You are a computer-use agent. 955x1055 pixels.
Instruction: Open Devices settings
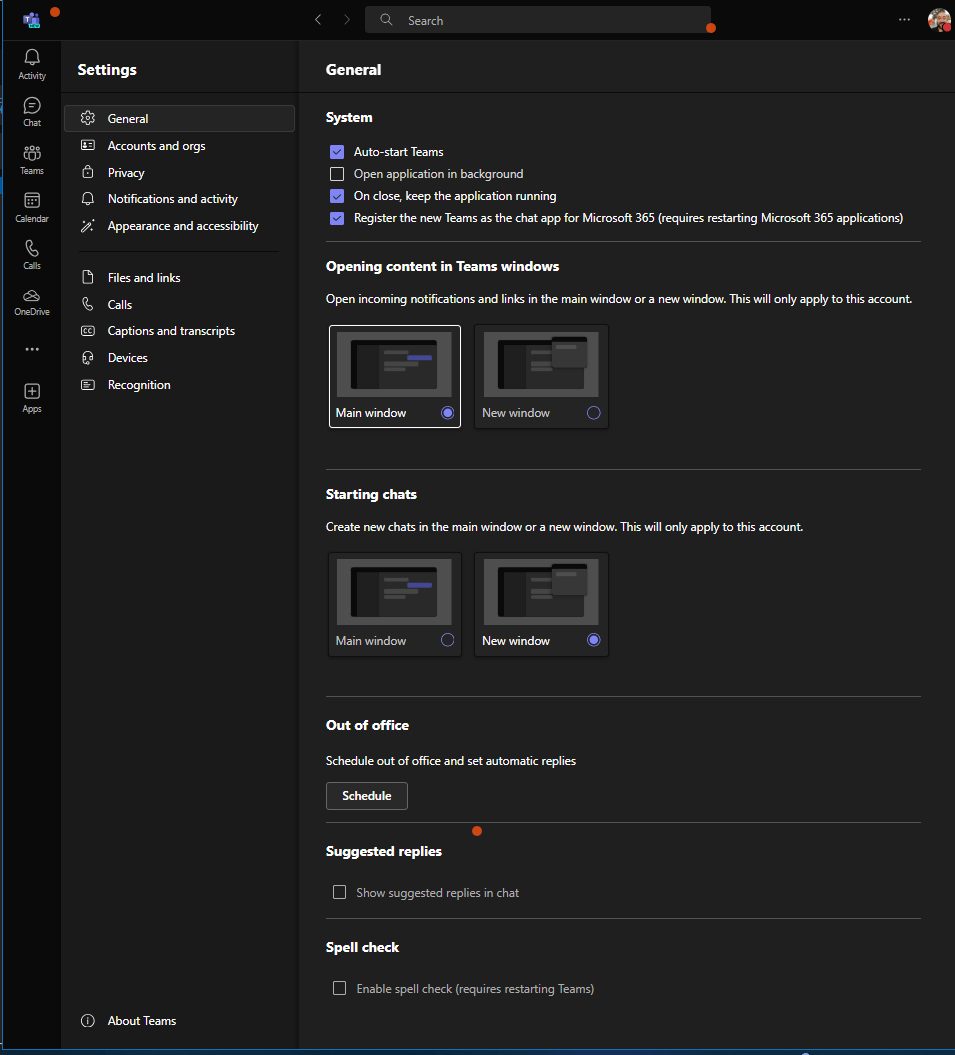click(x=179, y=357)
